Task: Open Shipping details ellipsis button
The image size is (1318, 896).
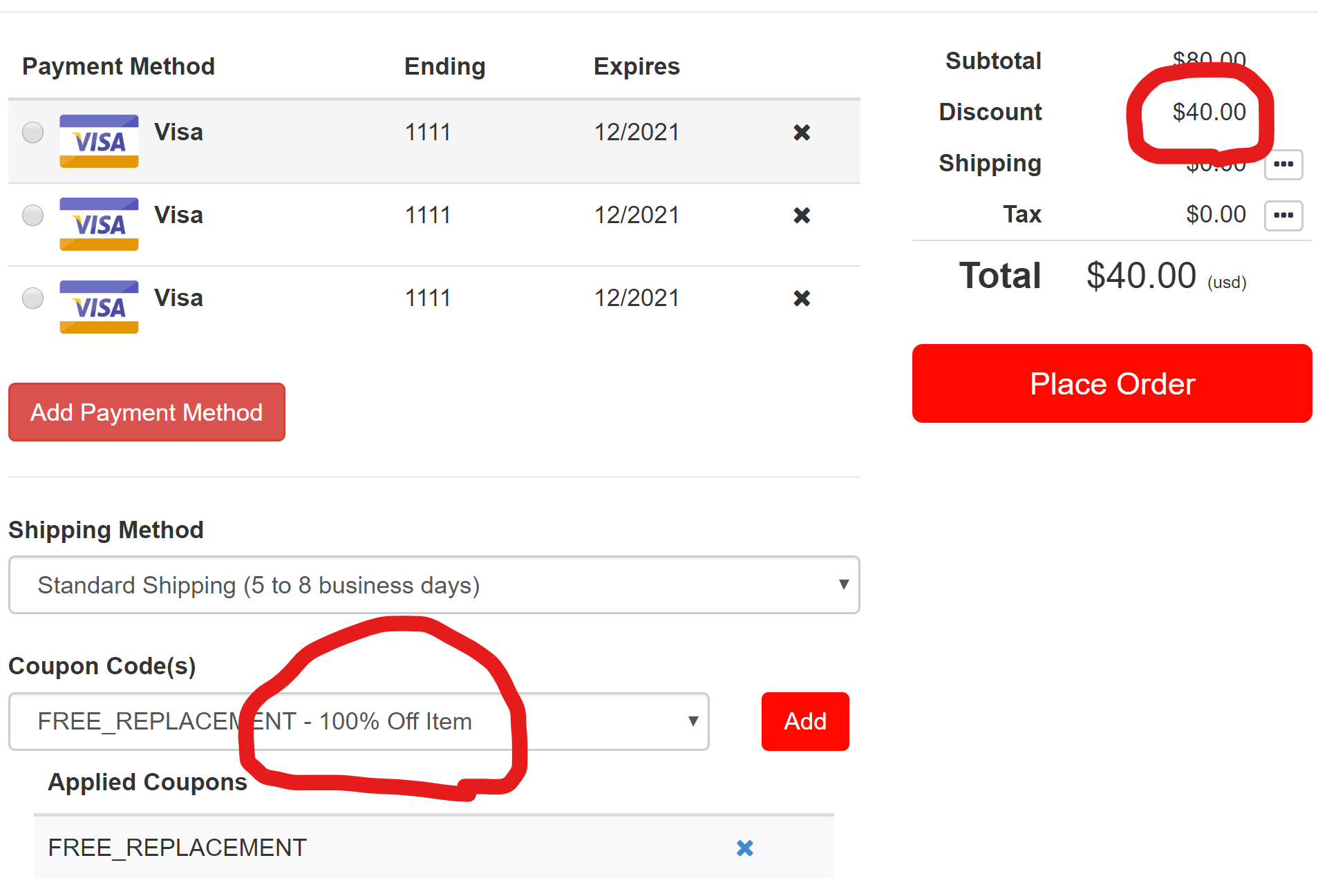Action: tap(1283, 164)
